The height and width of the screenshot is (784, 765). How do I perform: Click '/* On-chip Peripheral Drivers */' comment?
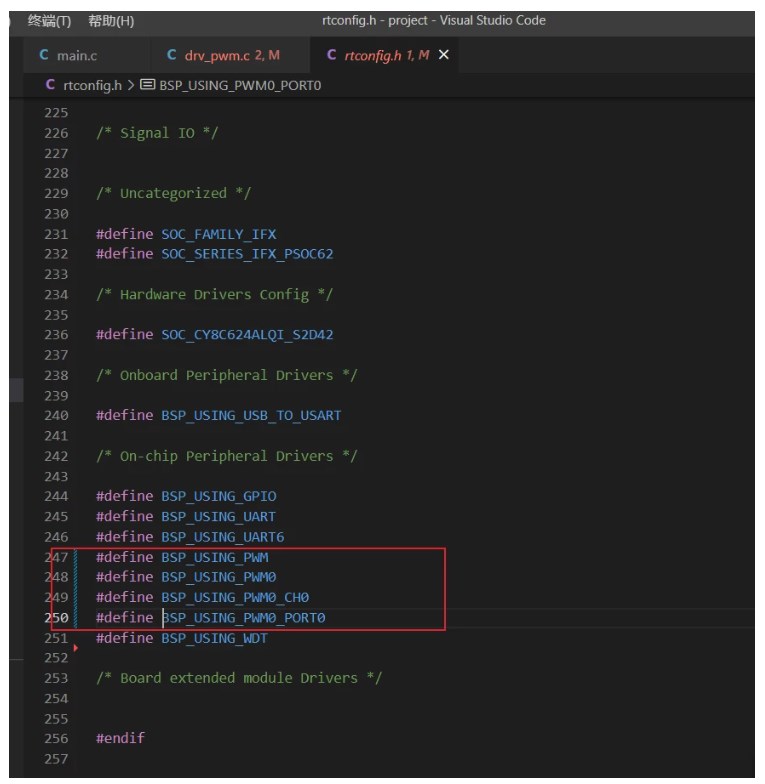(226, 456)
